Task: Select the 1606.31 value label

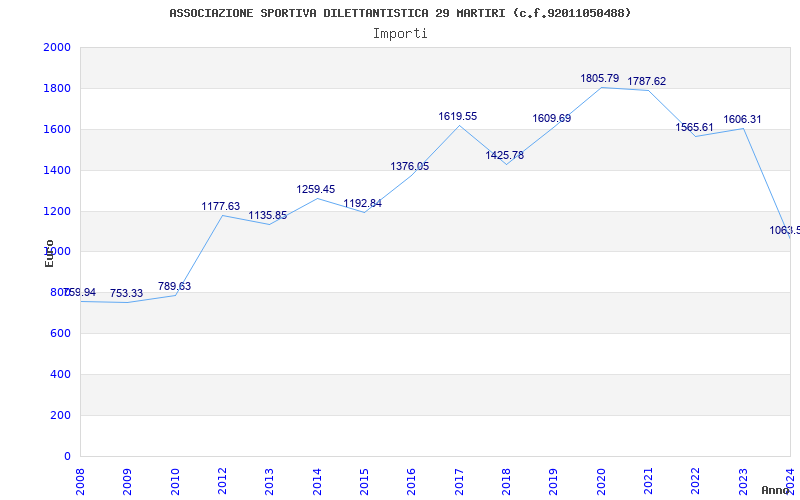Action: click(742, 119)
